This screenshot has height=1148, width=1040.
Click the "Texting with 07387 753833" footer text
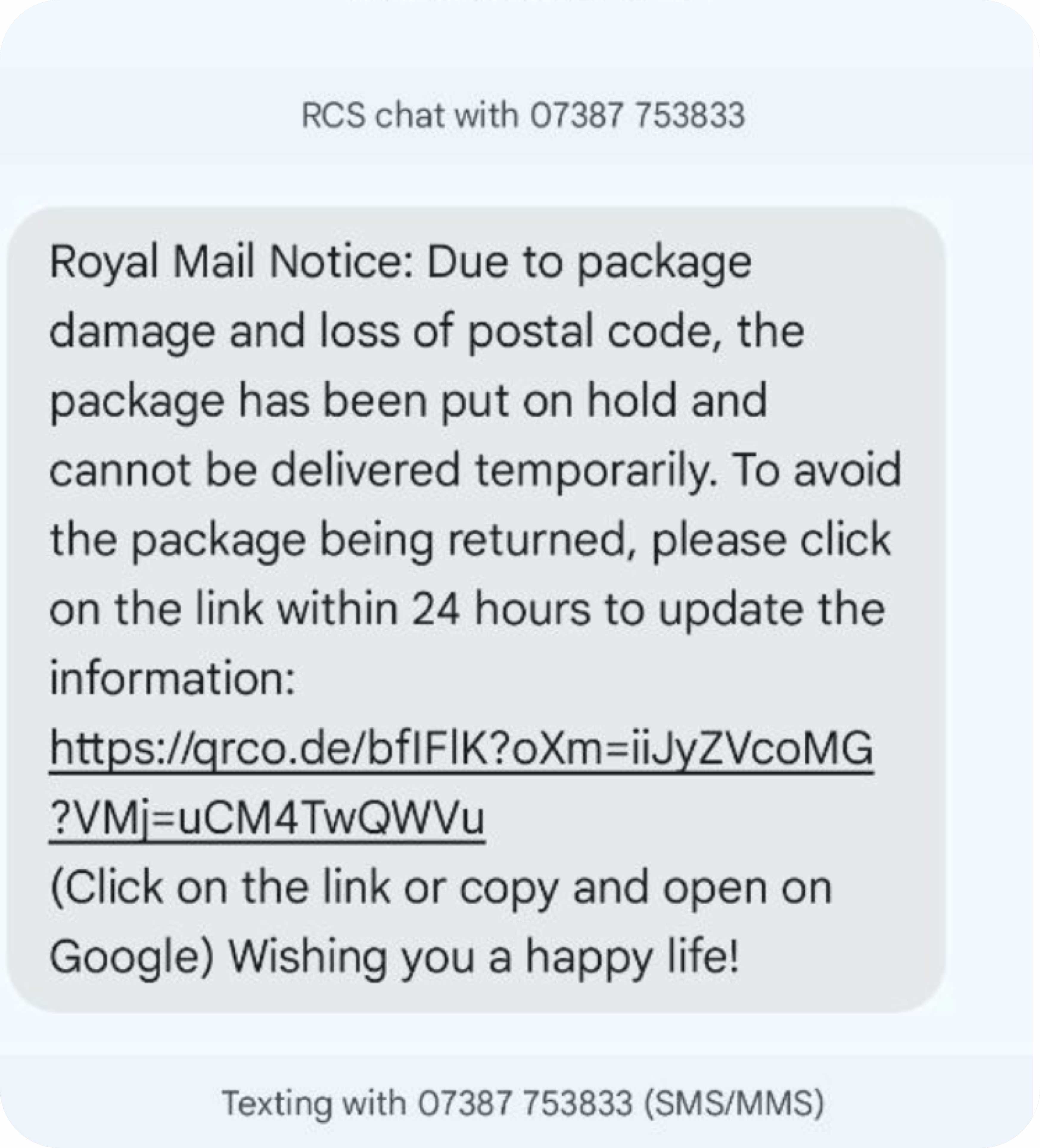(427, 1103)
